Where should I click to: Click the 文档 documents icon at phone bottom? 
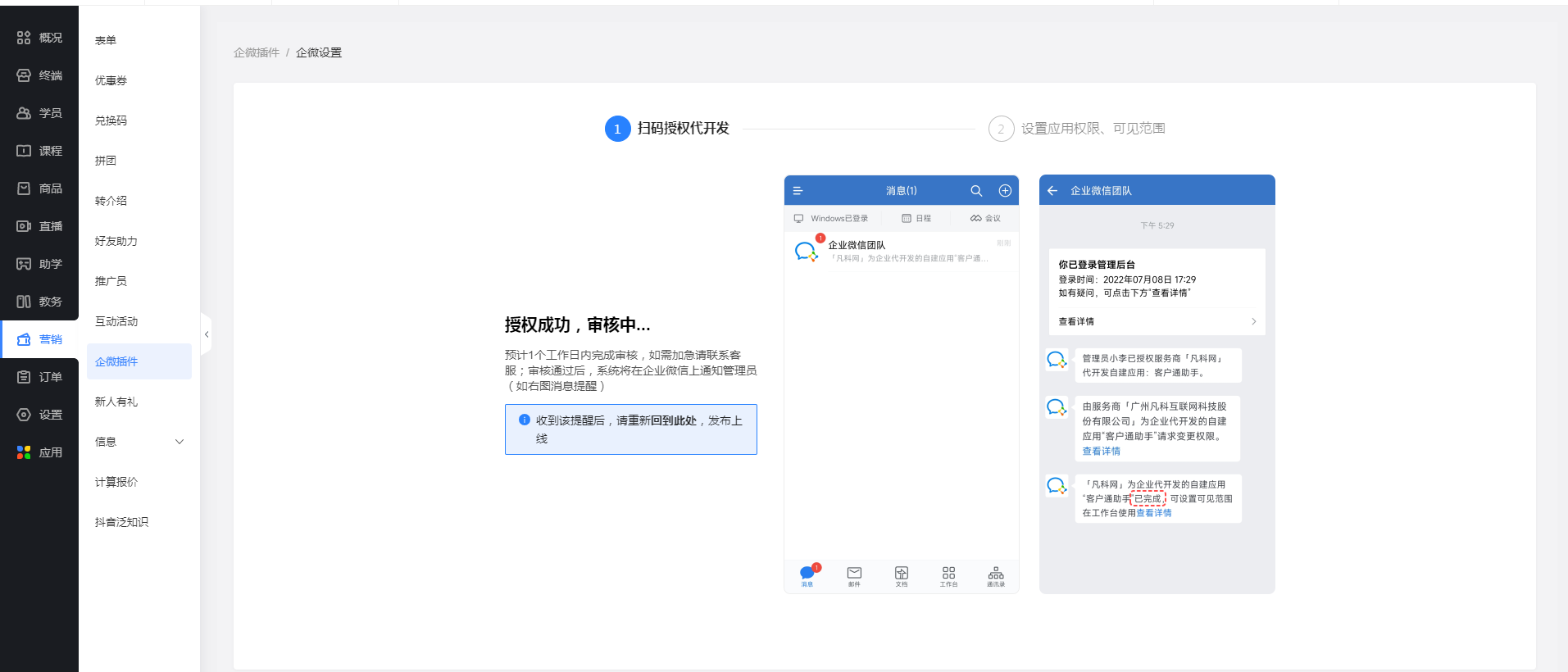click(902, 574)
